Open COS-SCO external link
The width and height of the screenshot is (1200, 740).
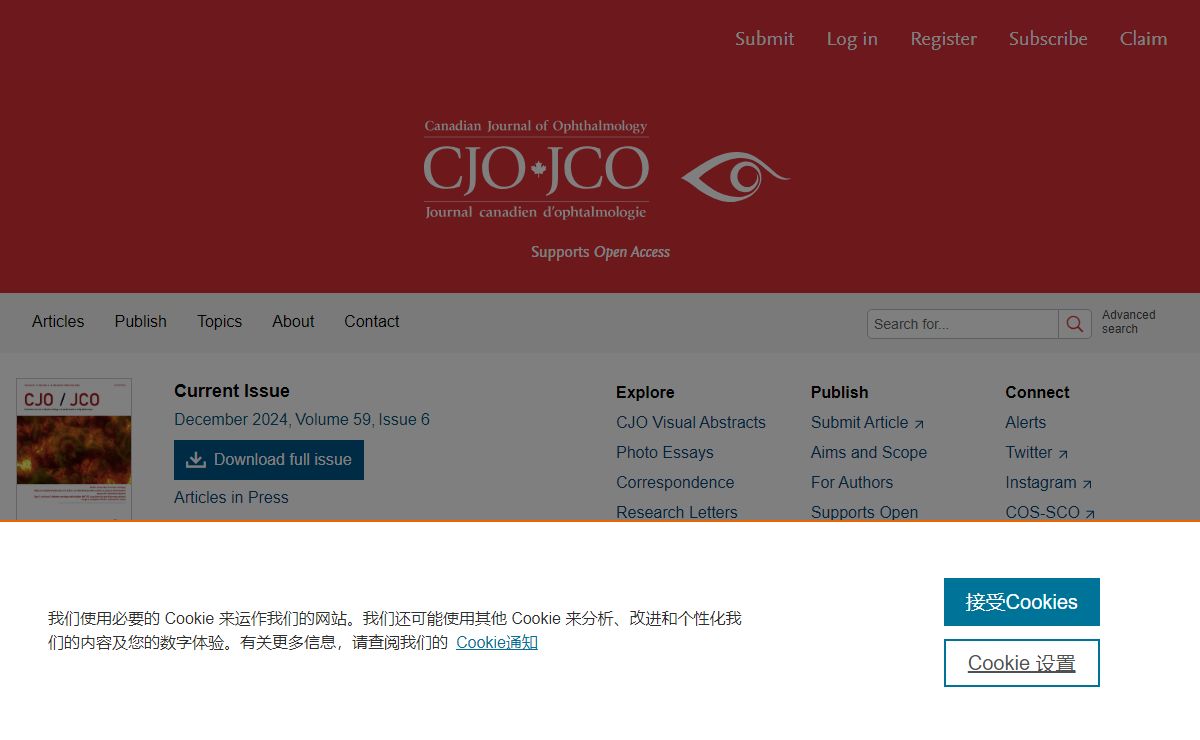(1050, 512)
